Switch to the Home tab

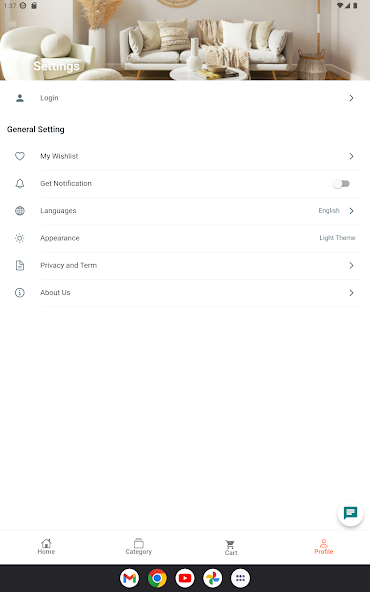pos(46,546)
